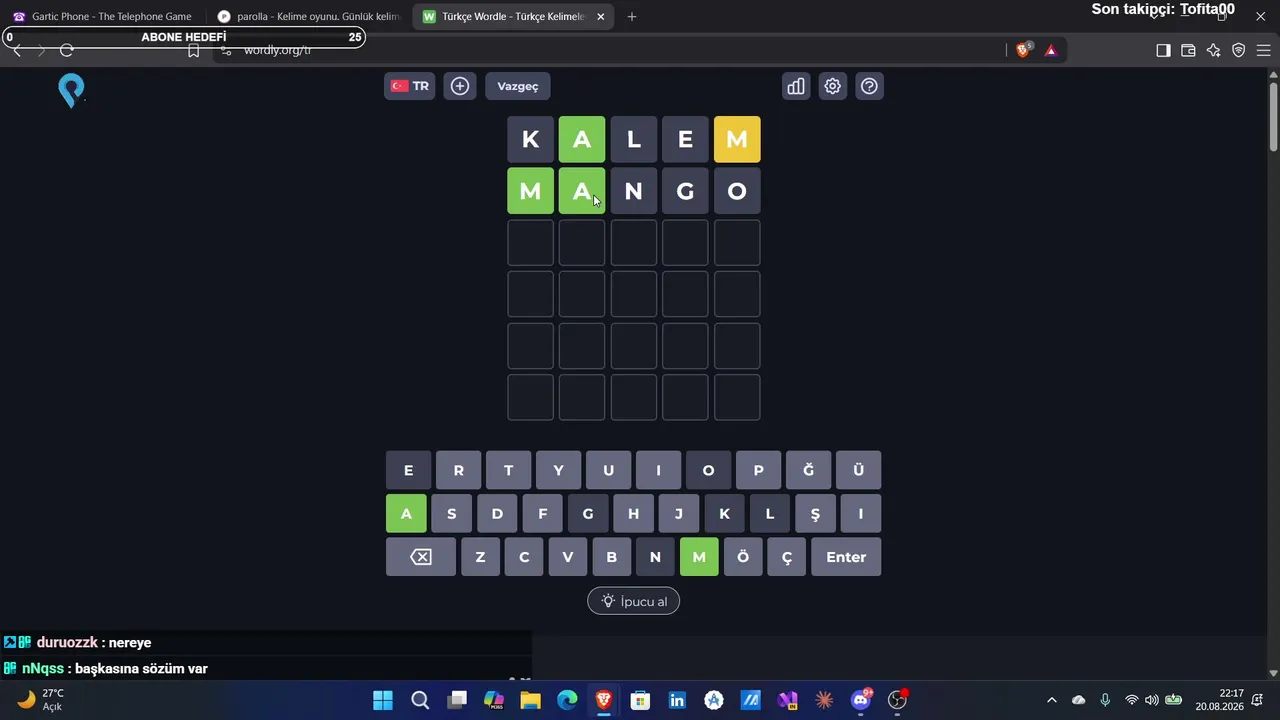Tap the S key on game keyboard
The height and width of the screenshot is (720, 1280).
[x=452, y=514]
